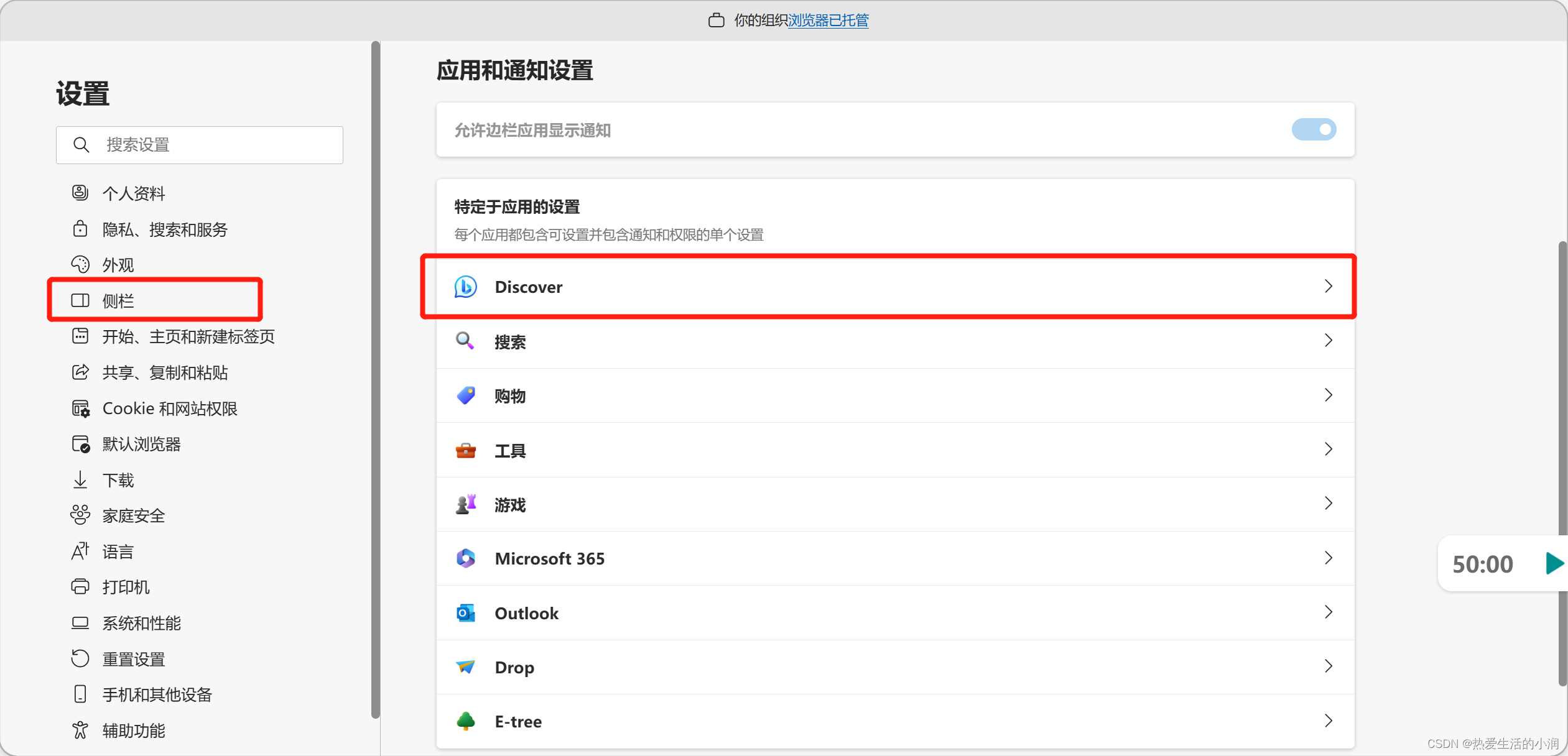Image resolution: width=1568 pixels, height=756 pixels.
Task: Click the 购物 price tag icon
Action: coord(465,395)
